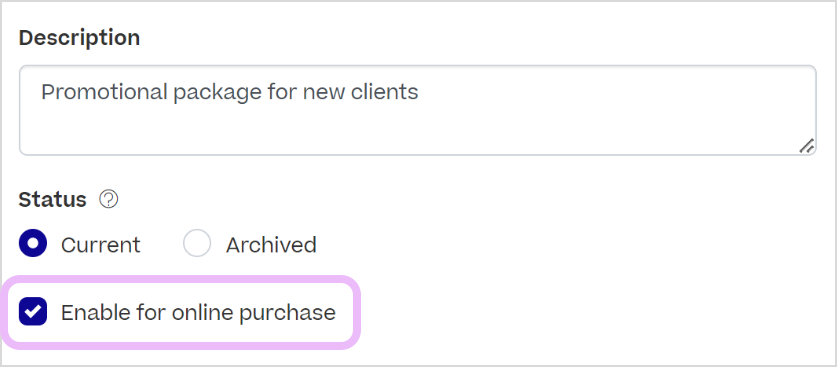This screenshot has height=367, width=837.
Task: Click the white checkmark in the checkbox
Action: 33,312
